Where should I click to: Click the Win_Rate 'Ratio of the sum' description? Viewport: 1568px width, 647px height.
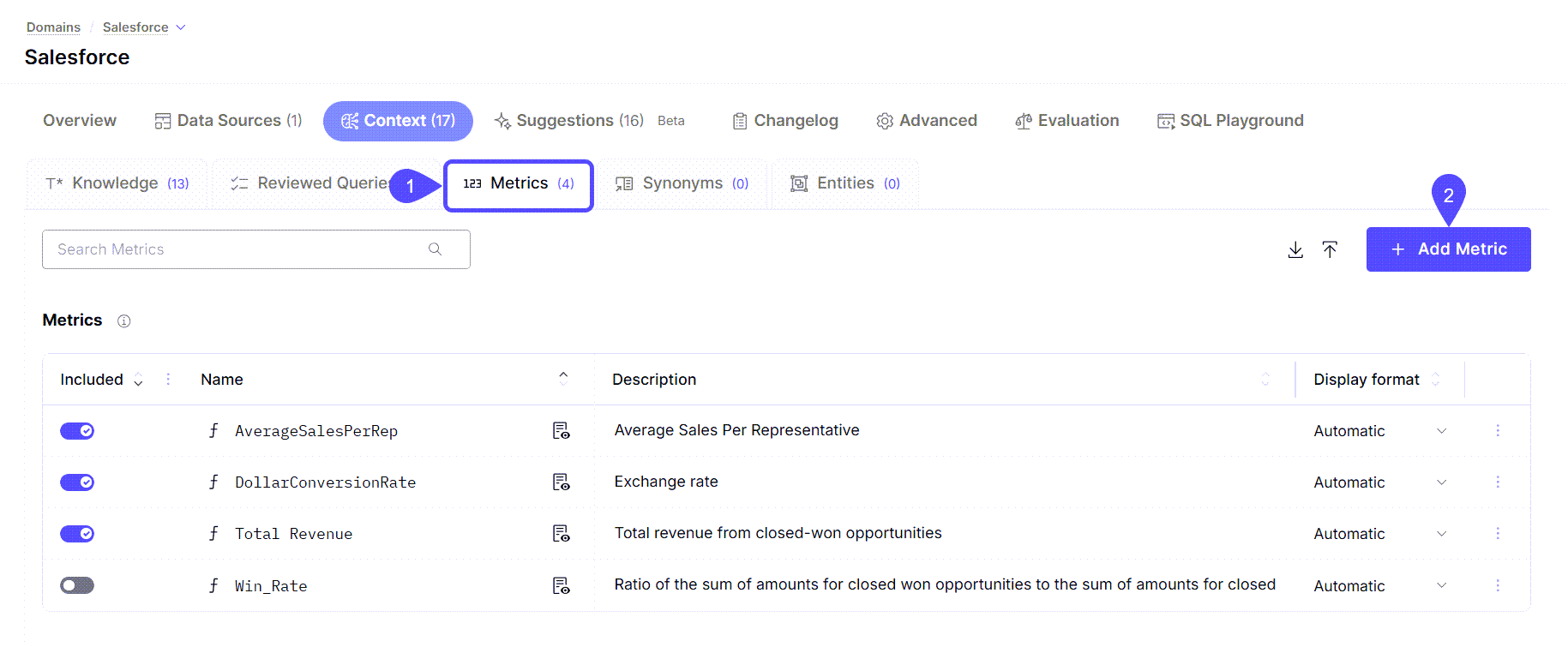point(945,584)
